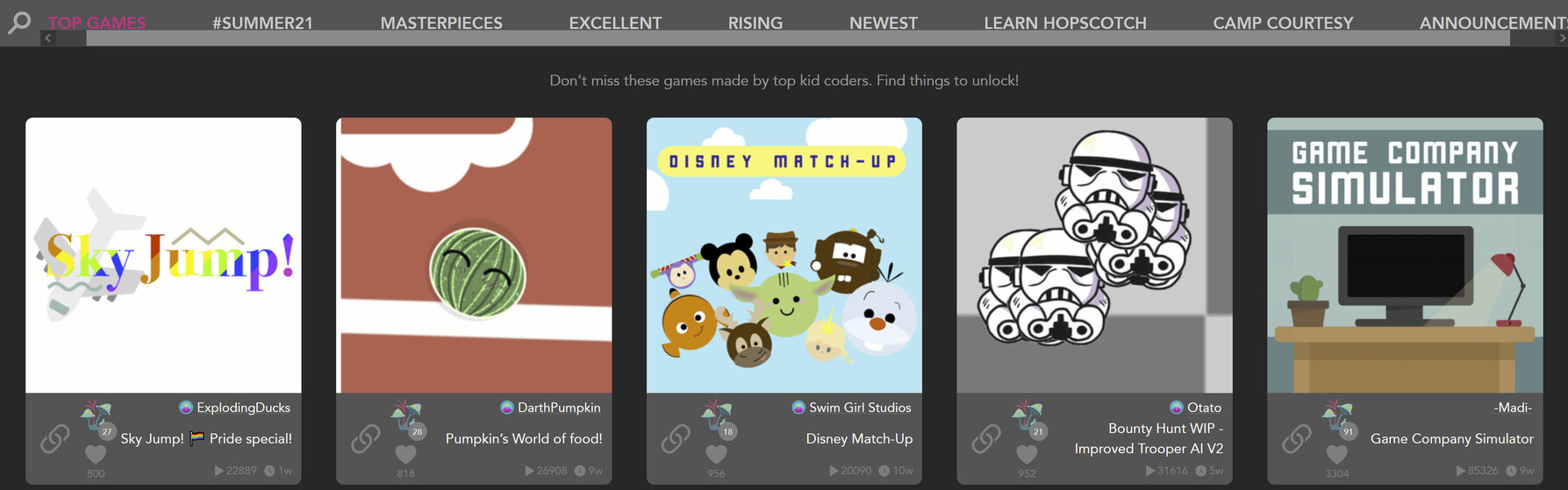Play Sky Jump! game thumbnail
This screenshot has height=490, width=1568.
pos(163,255)
